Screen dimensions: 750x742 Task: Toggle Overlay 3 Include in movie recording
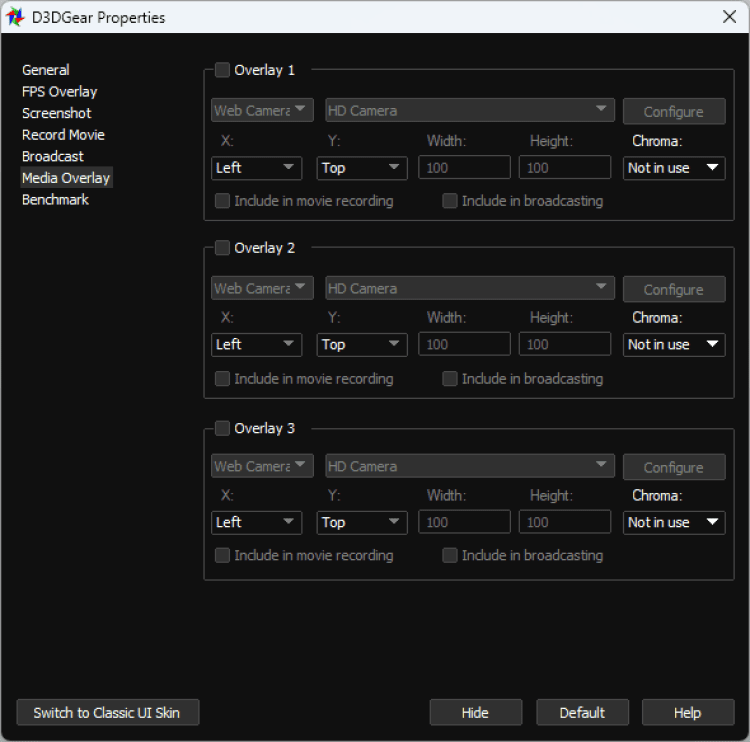[x=222, y=555]
